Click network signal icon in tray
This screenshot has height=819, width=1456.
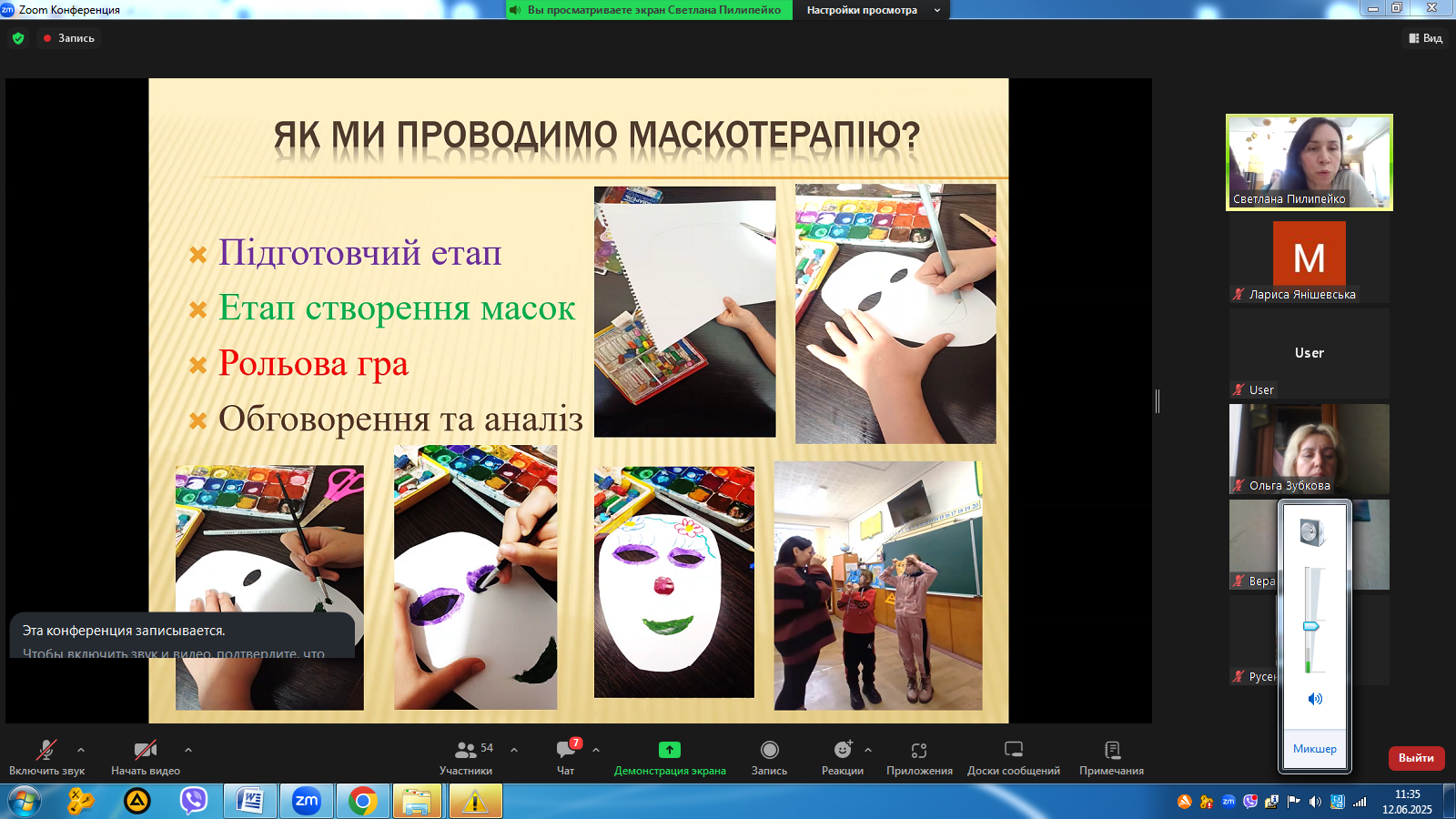tap(1360, 802)
